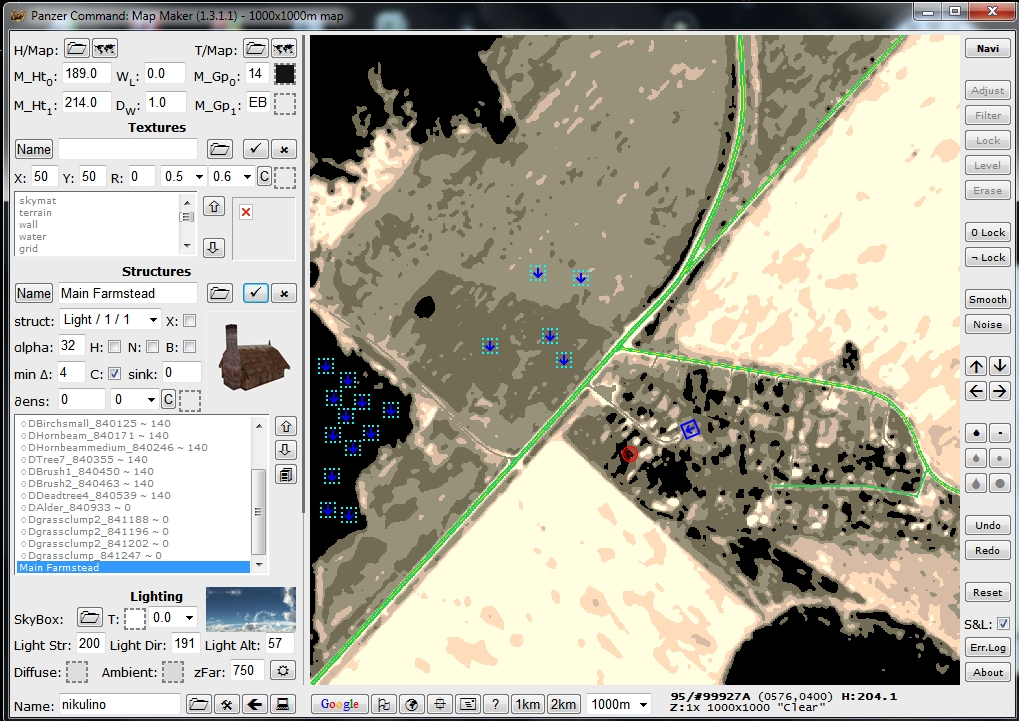Open SkyBox folder browse icon
The image size is (1019, 721).
90,617
